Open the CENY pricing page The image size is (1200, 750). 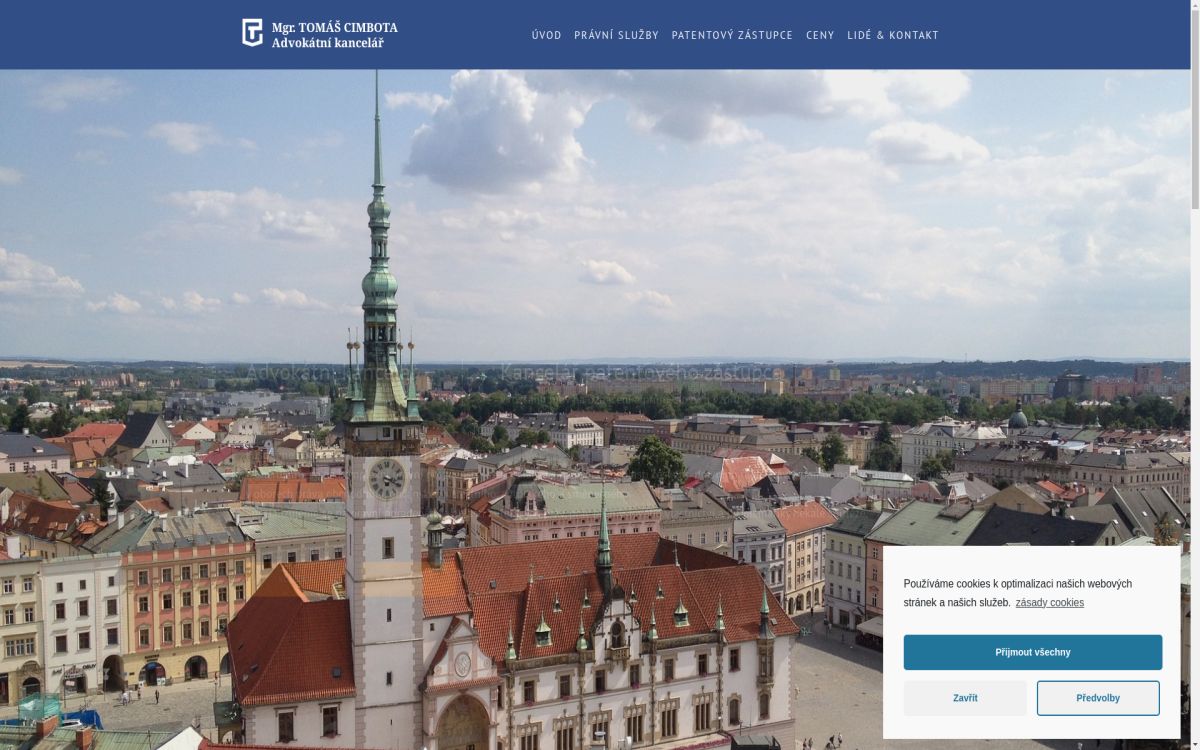tap(820, 35)
